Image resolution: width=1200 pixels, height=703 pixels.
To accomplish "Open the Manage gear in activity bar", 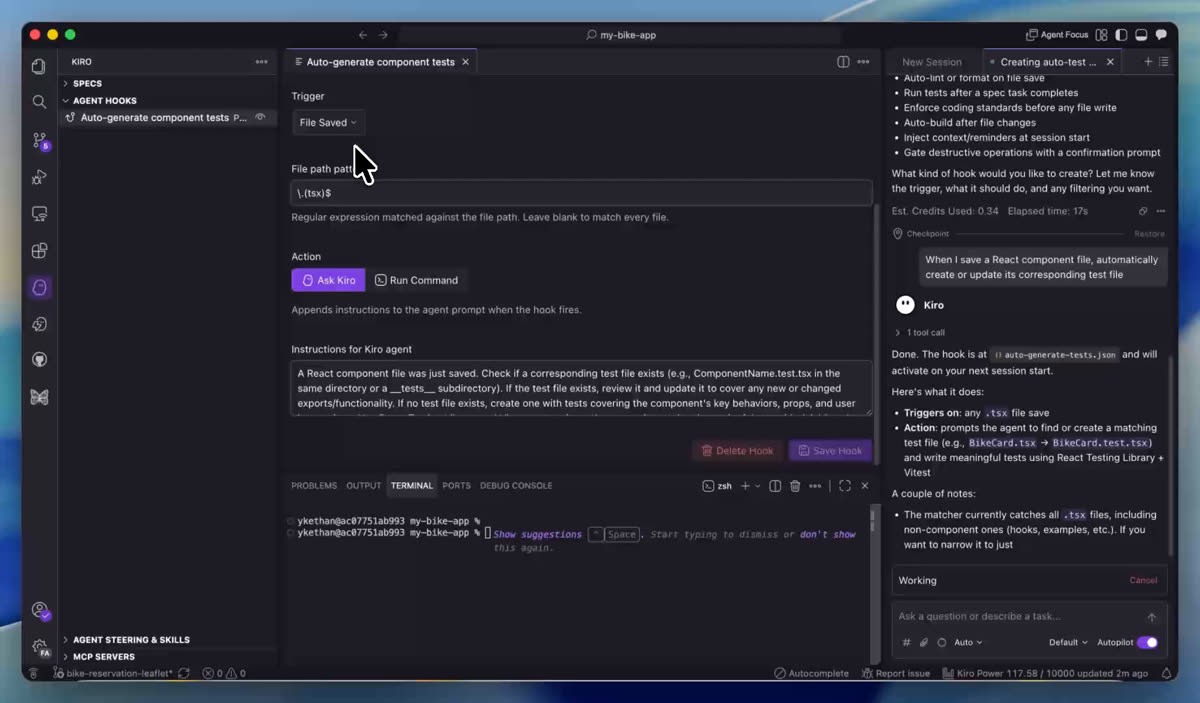I will click(40, 648).
